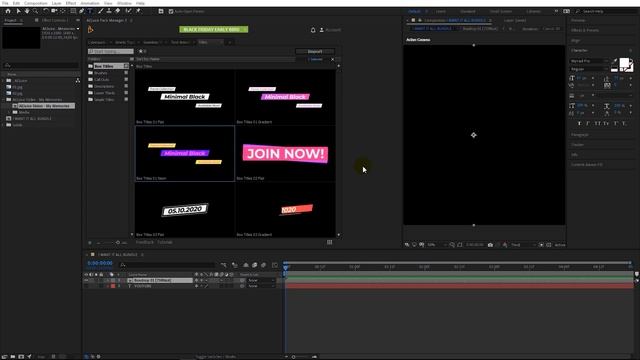Select the JOIN NOW! Box Titles 02 thumbnail
The width and height of the screenshot is (640, 360).
point(285,153)
